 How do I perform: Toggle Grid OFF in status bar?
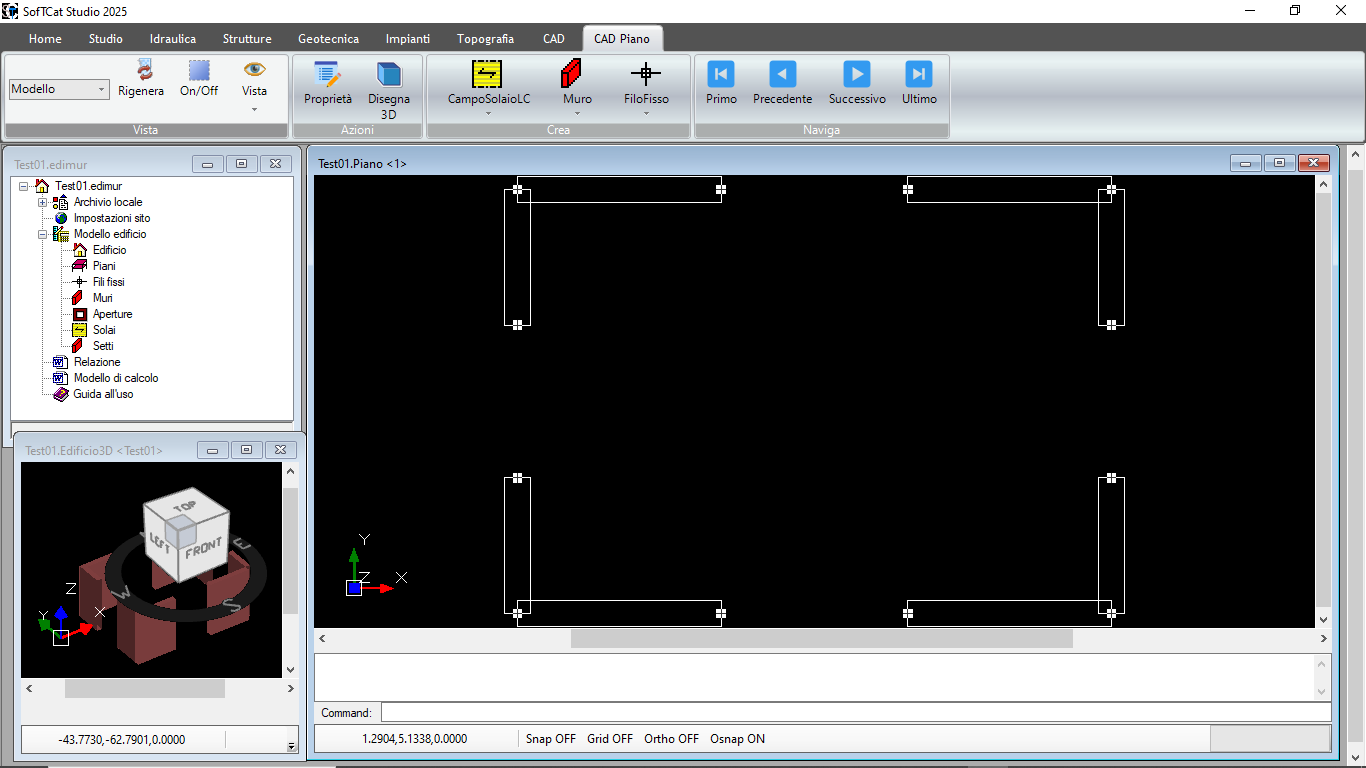tap(610, 739)
